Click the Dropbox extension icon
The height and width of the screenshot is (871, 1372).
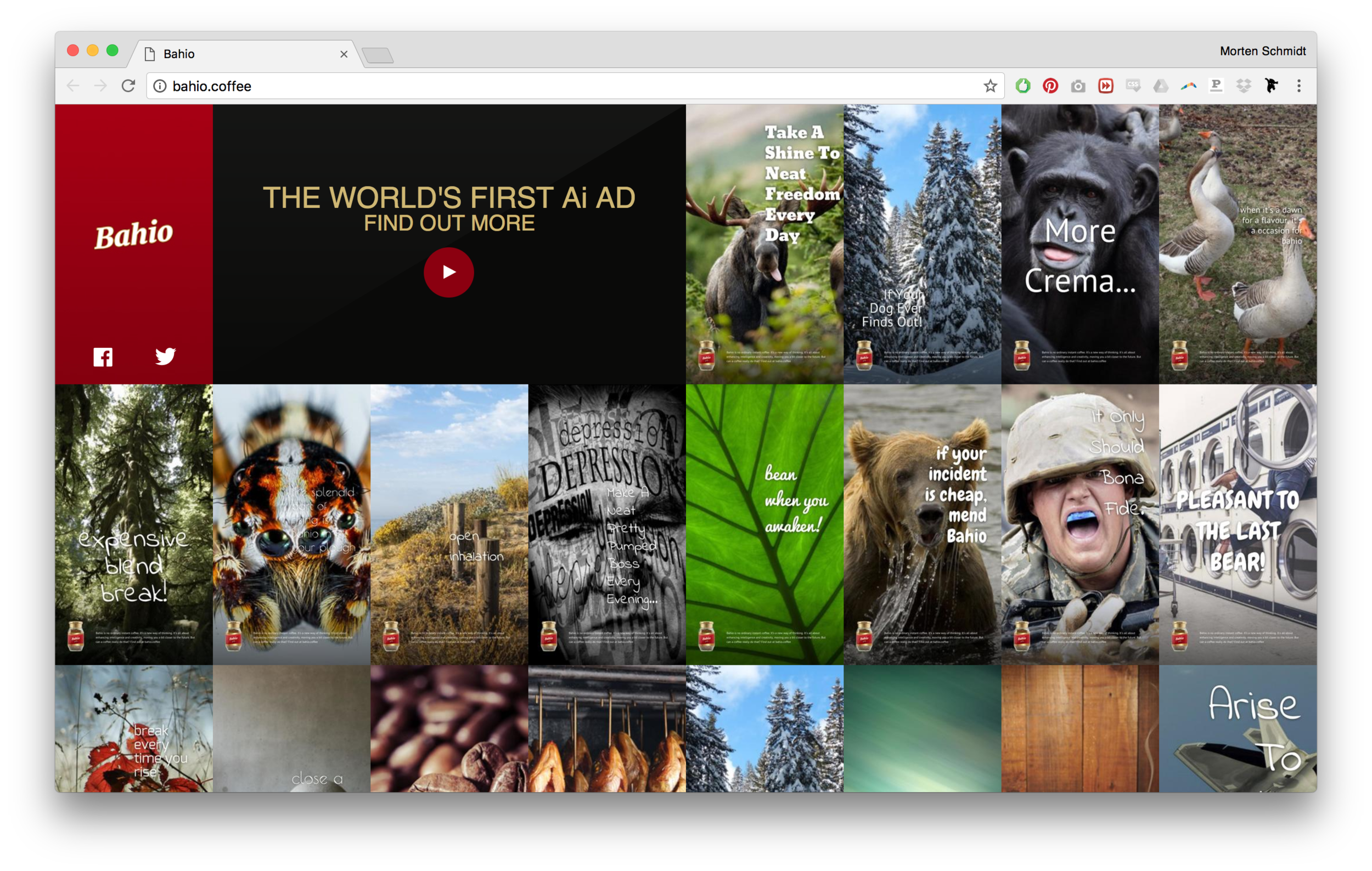pyautogui.click(x=1244, y=86)
